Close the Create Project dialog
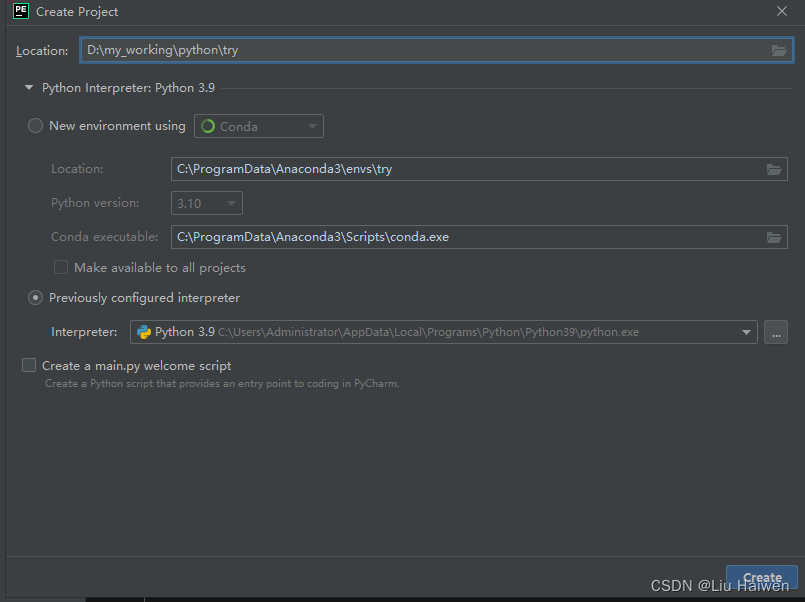Image resolution: width=805 pixels, height=602 pixels. click(781, 11)
